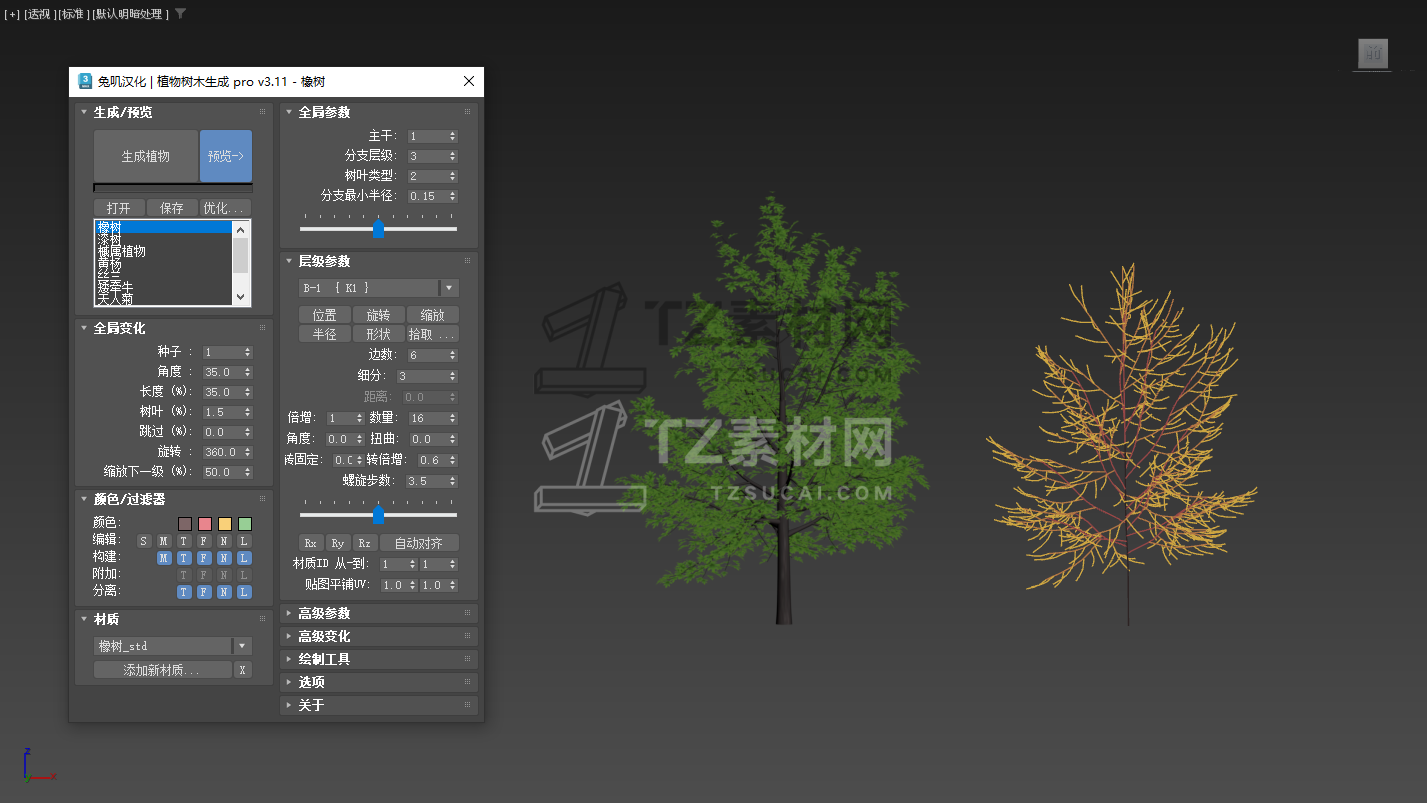Open the 透视 viewport view menu

(39, 14)
